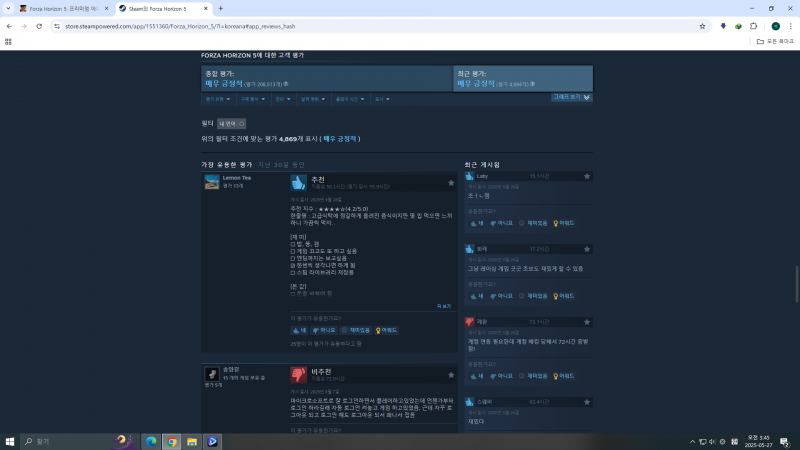Image resolution: width=800 pixels, height=450 pixels.
Task: Click the star icon on the 73.1시간 post
Action: [x=587, y=322]
